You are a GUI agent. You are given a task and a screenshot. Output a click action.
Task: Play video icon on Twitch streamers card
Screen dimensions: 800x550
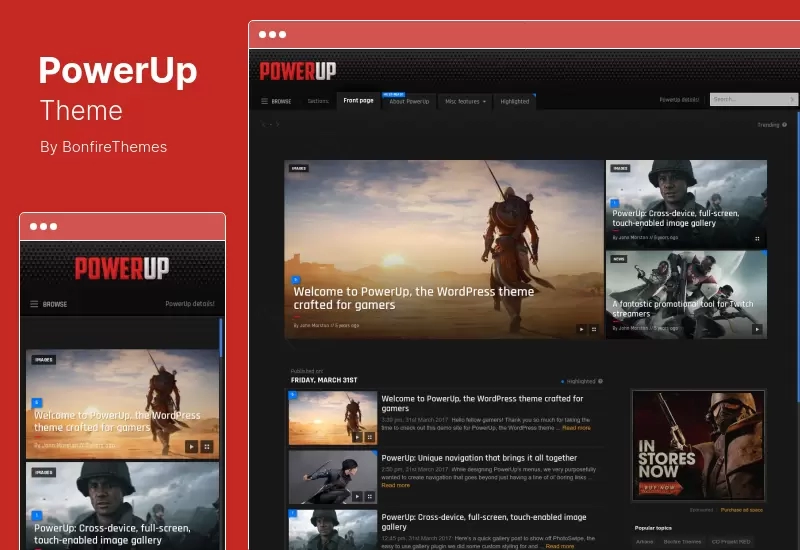[x=757, y=330]
